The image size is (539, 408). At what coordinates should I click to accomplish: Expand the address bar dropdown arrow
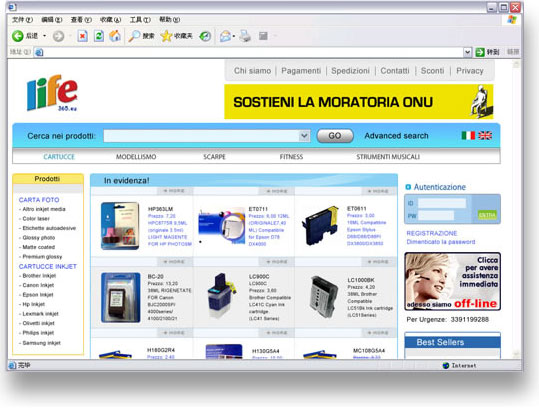click(x=467, y=52)
